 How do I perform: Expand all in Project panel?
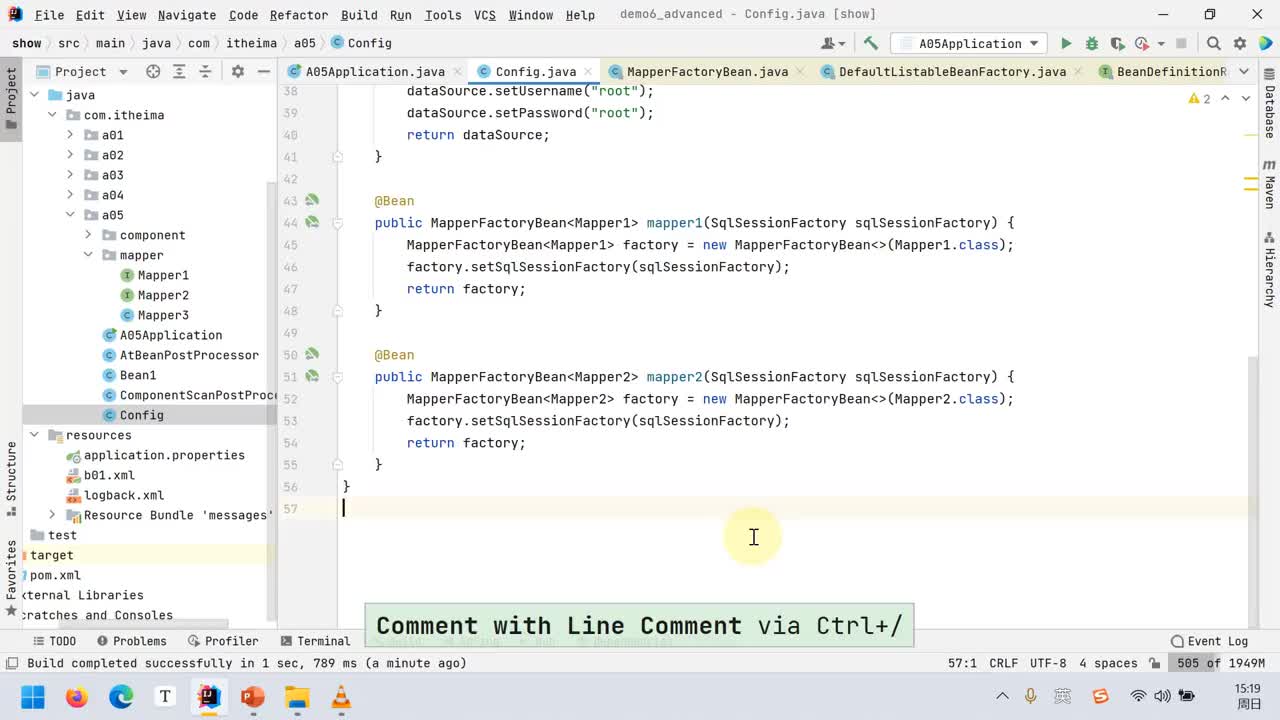coord(181,71)
